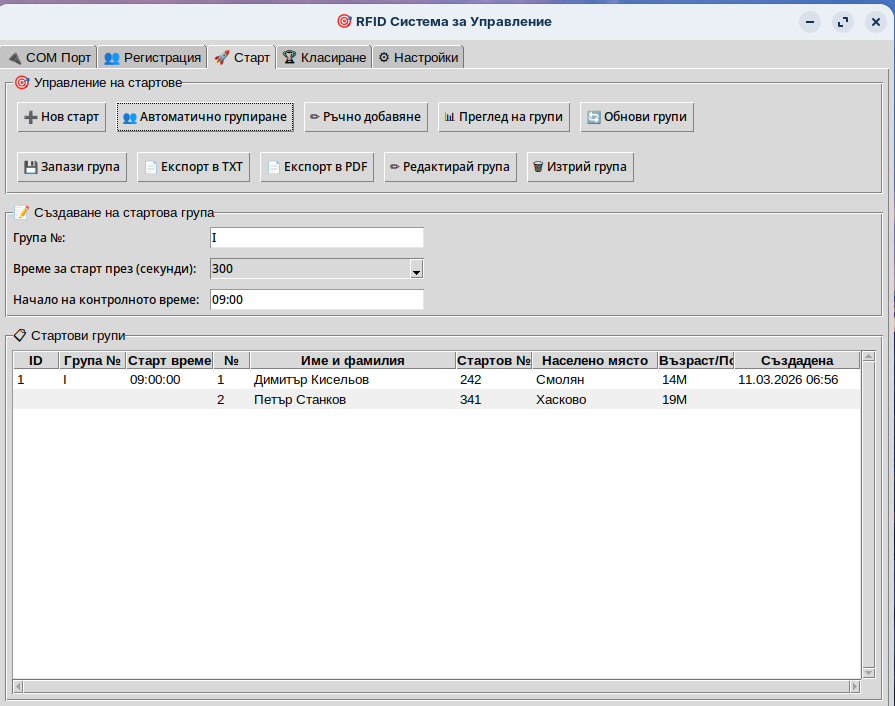Delete group with the Изтрий група trash button
Screen dimensions: 895x706
[x=580, y=167]
